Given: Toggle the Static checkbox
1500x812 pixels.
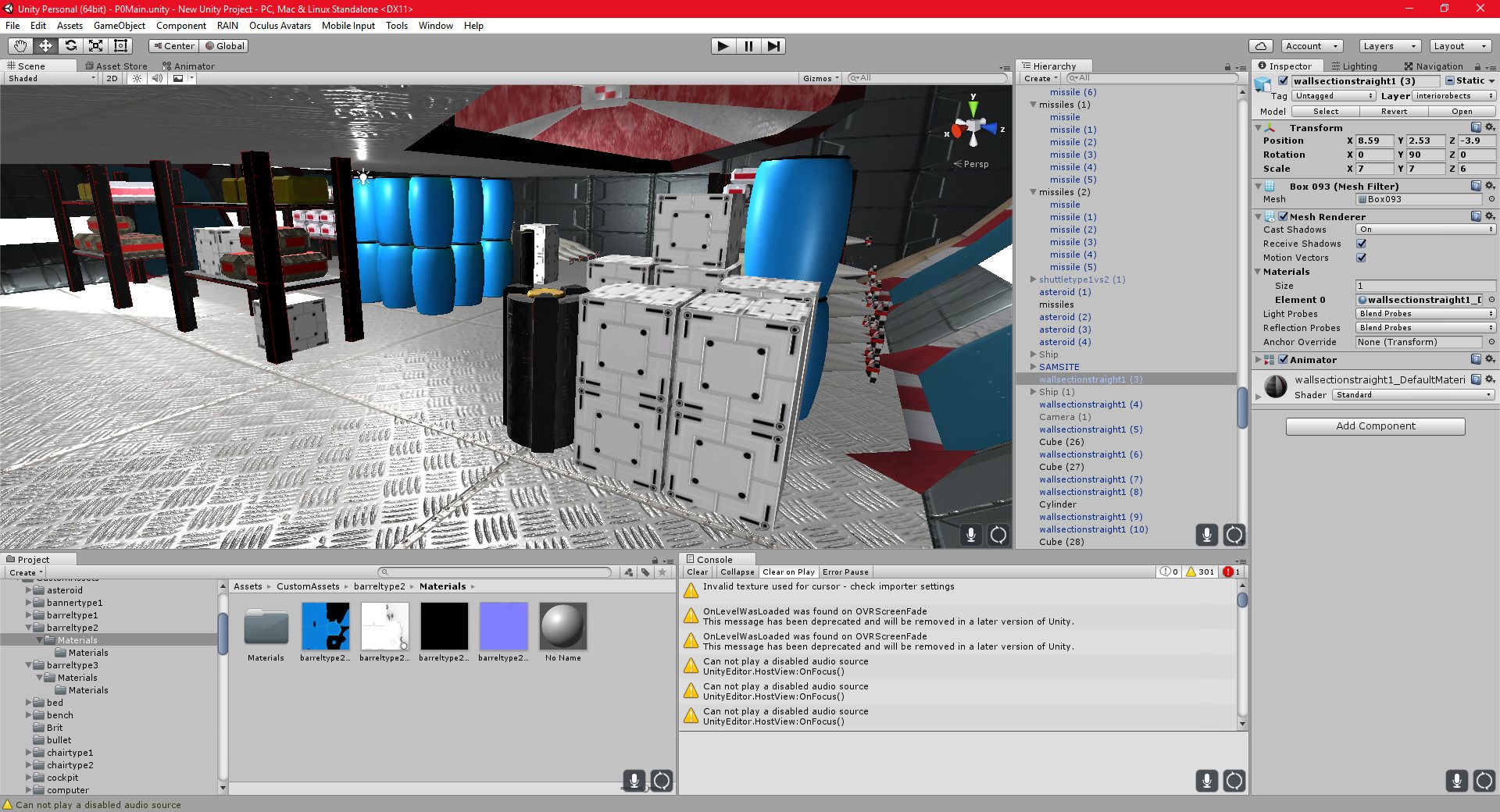Looking at the screenshot, I should (x=1450, y=80).
